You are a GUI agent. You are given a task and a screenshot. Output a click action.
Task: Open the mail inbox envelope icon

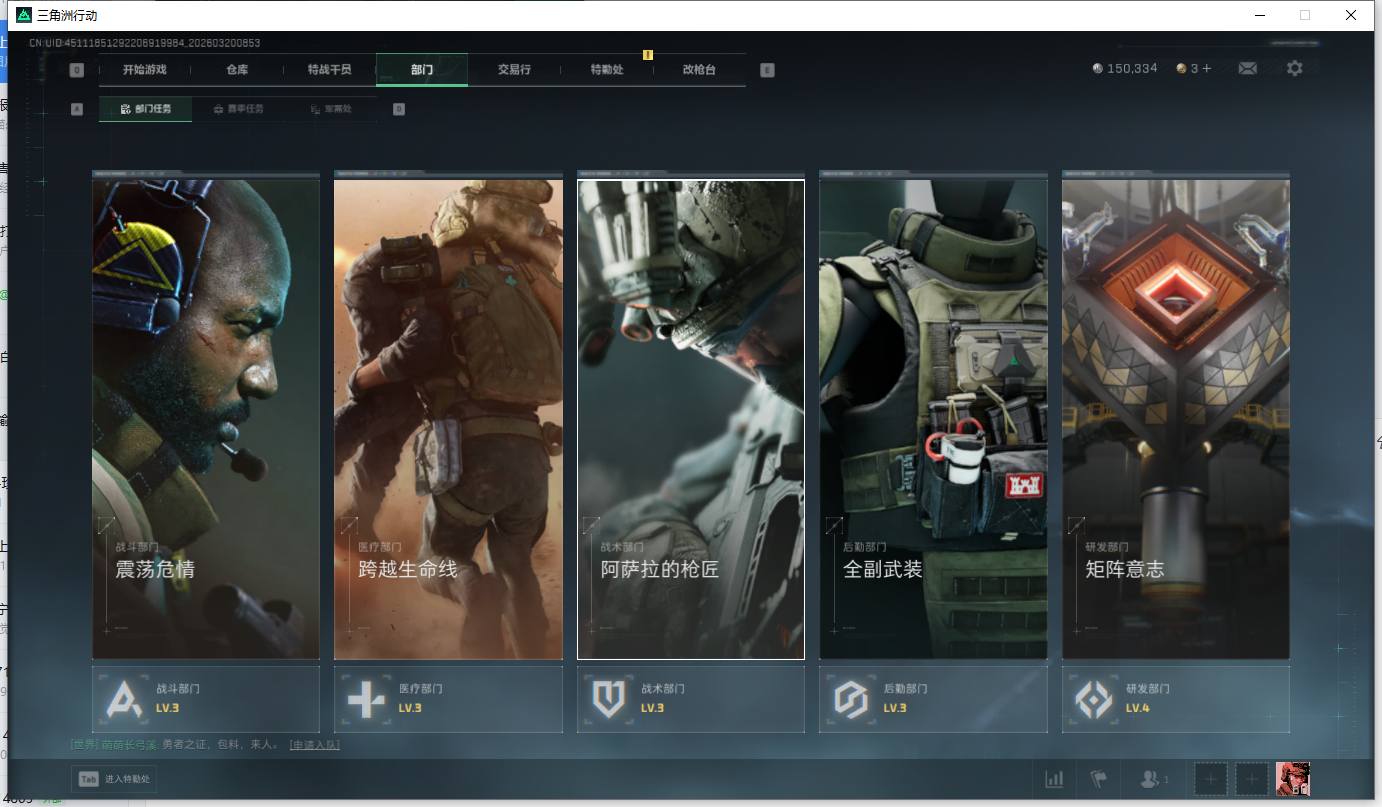click(x=1247, y=68)
